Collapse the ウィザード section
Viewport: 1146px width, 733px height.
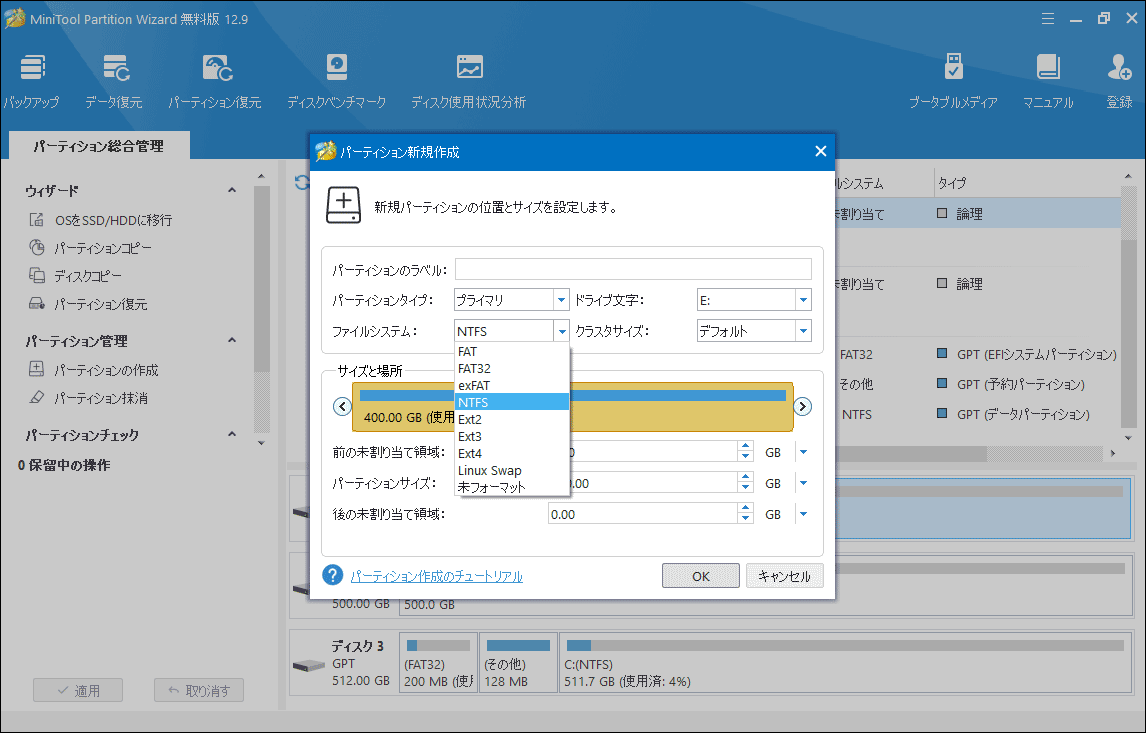pyautogui.click(x=232, y=190)
